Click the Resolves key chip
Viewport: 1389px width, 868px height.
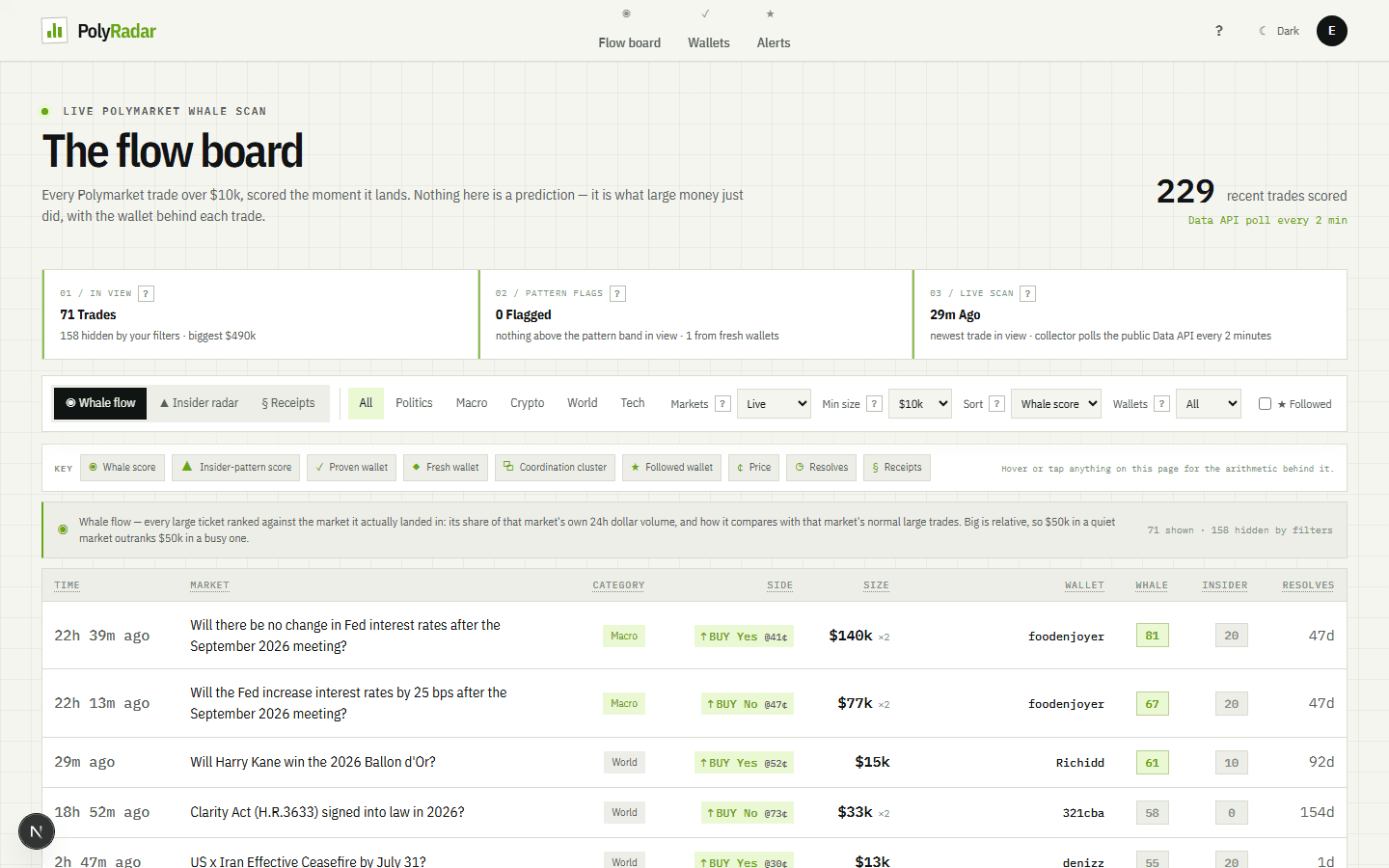[x=822, y=468]
